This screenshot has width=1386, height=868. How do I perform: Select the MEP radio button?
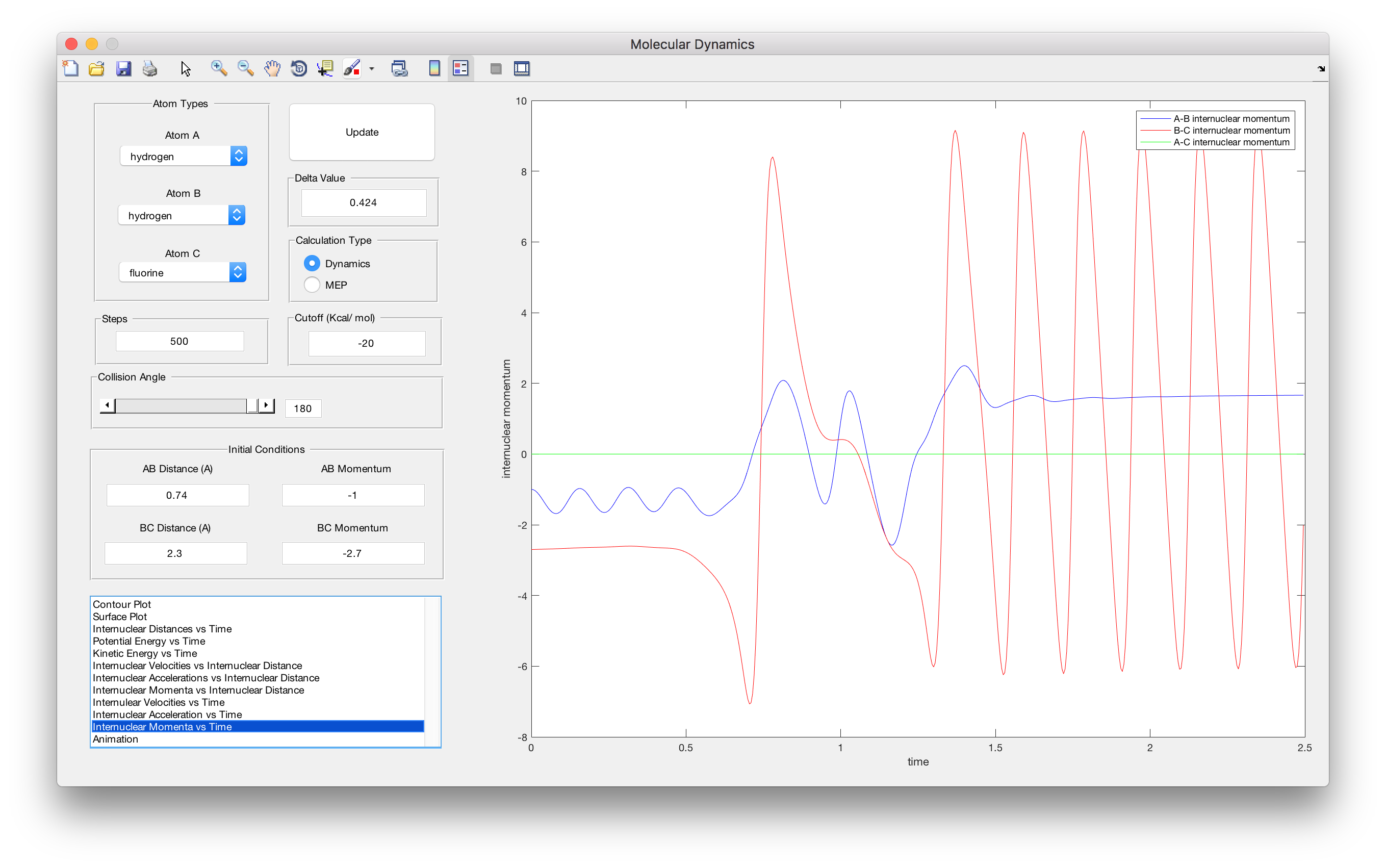point(312,285)
